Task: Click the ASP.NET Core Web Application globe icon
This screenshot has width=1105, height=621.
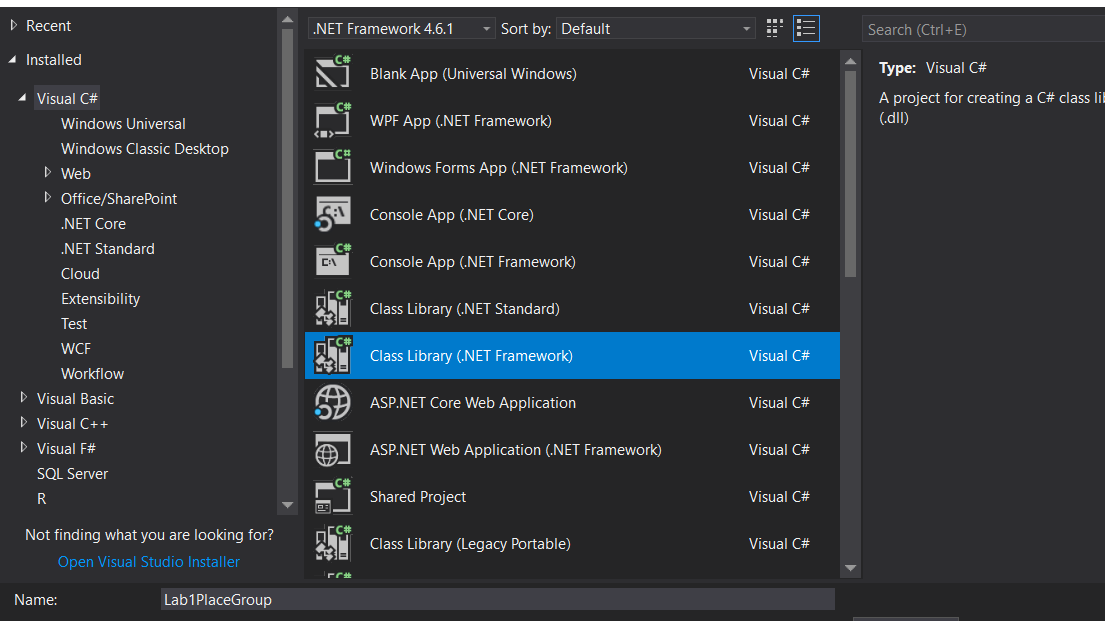Action: tap(333, 403)
